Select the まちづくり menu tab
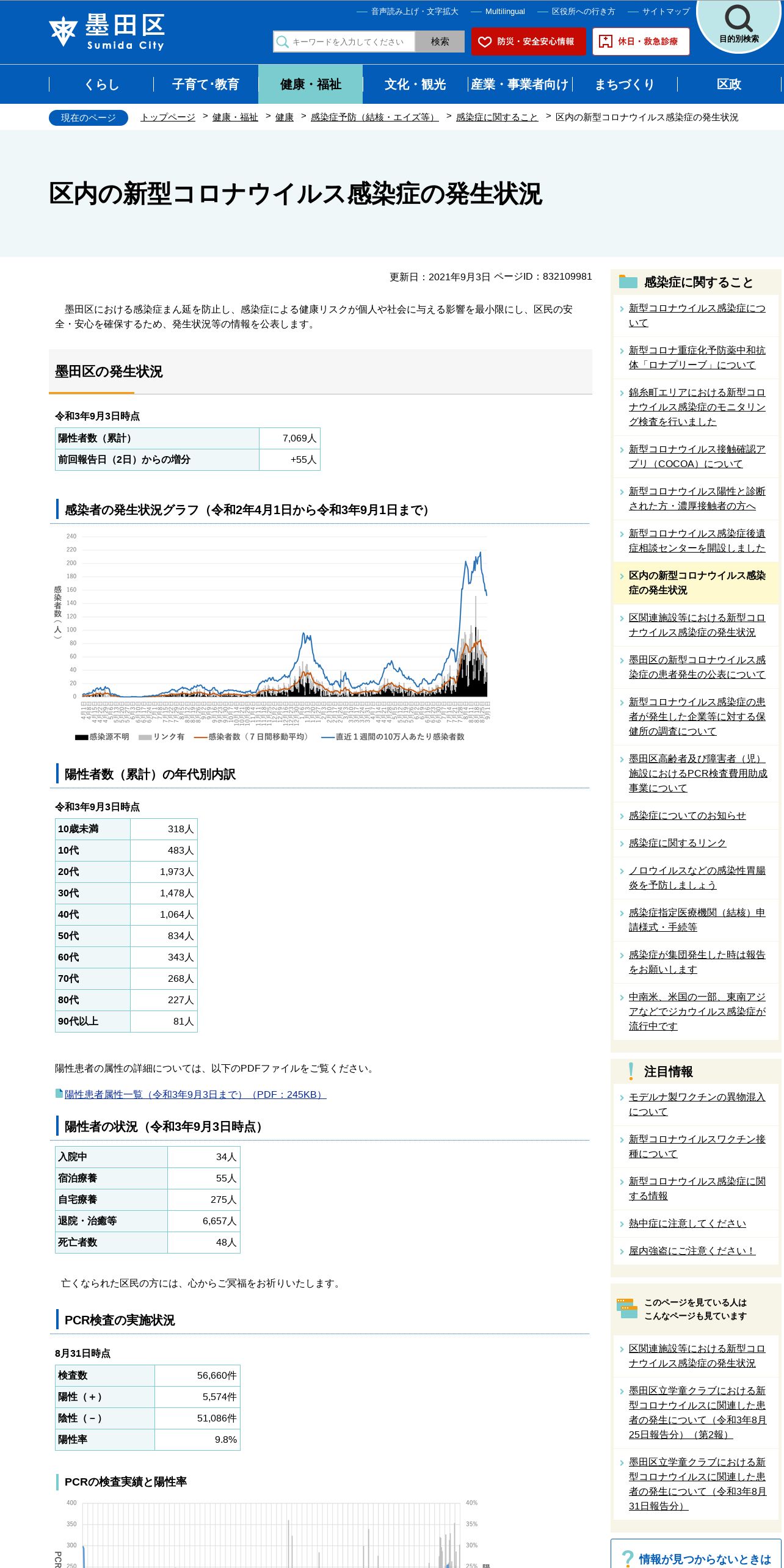This screenshot has height=1568, width=784. 625,84
